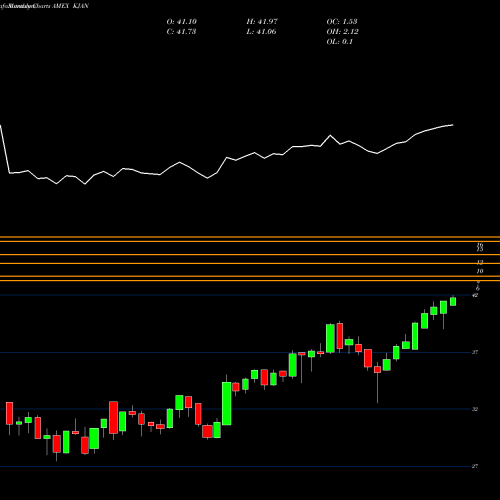Click the OH: 2.12 reading

[342, 32]
